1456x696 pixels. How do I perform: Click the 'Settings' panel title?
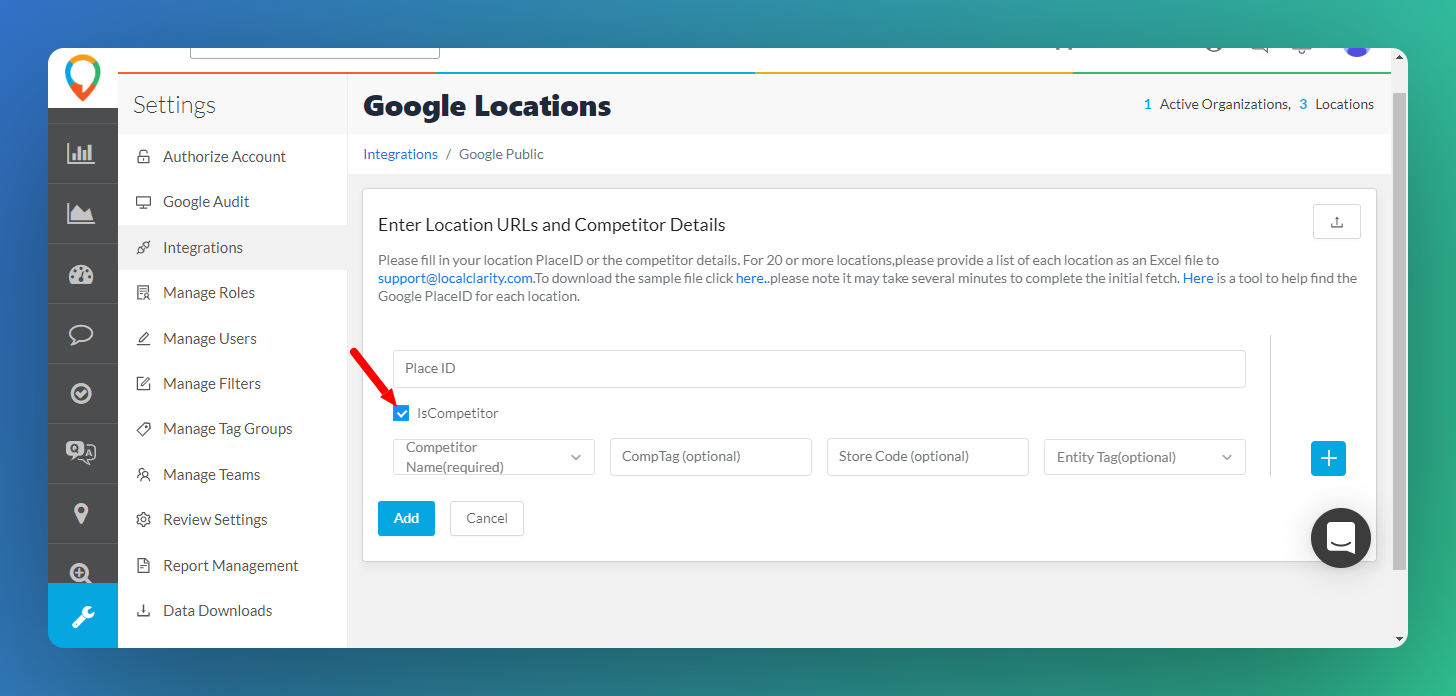tap(174, 105)
